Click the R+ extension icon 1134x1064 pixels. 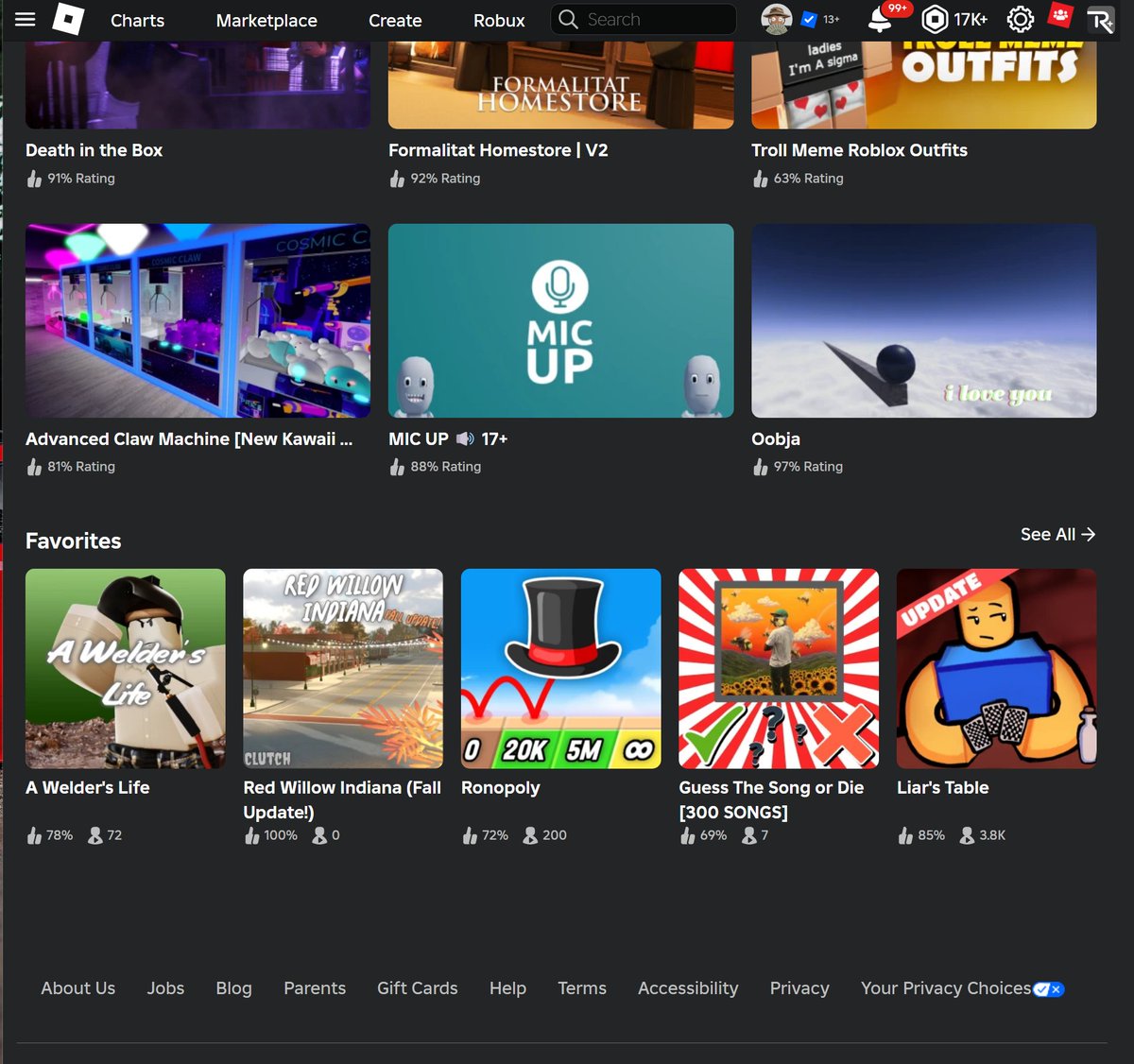(x=1101, y=20)
